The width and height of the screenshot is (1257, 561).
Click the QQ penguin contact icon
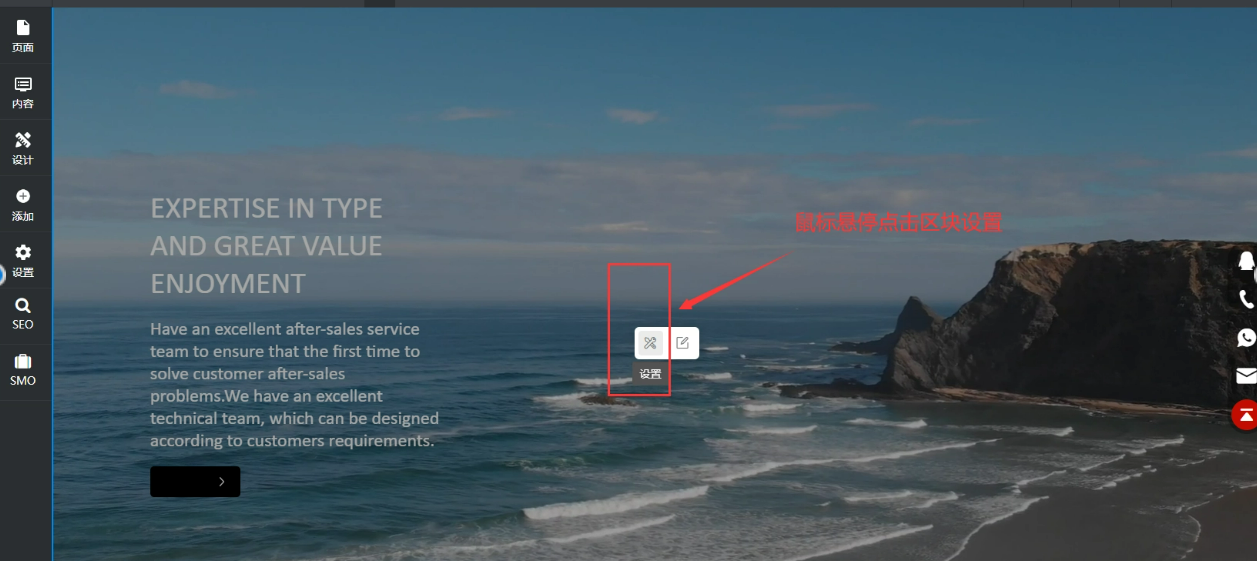(1246, 261)
